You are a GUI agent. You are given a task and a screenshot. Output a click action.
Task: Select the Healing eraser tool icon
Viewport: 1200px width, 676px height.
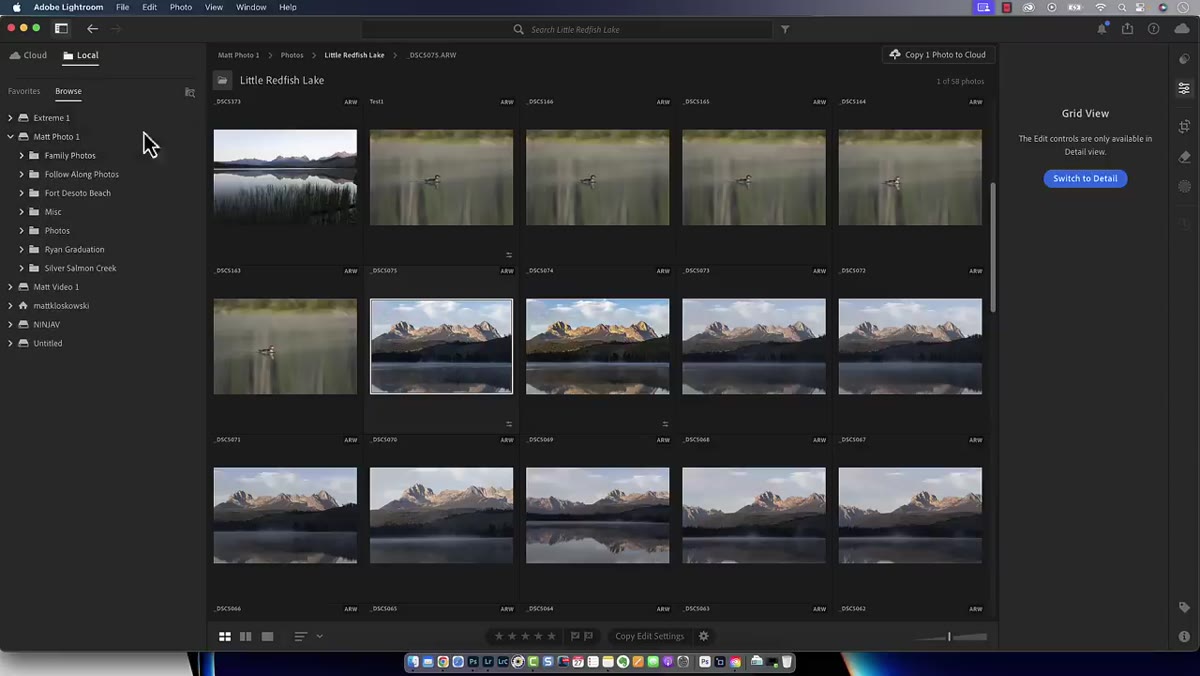point(1184,157)
